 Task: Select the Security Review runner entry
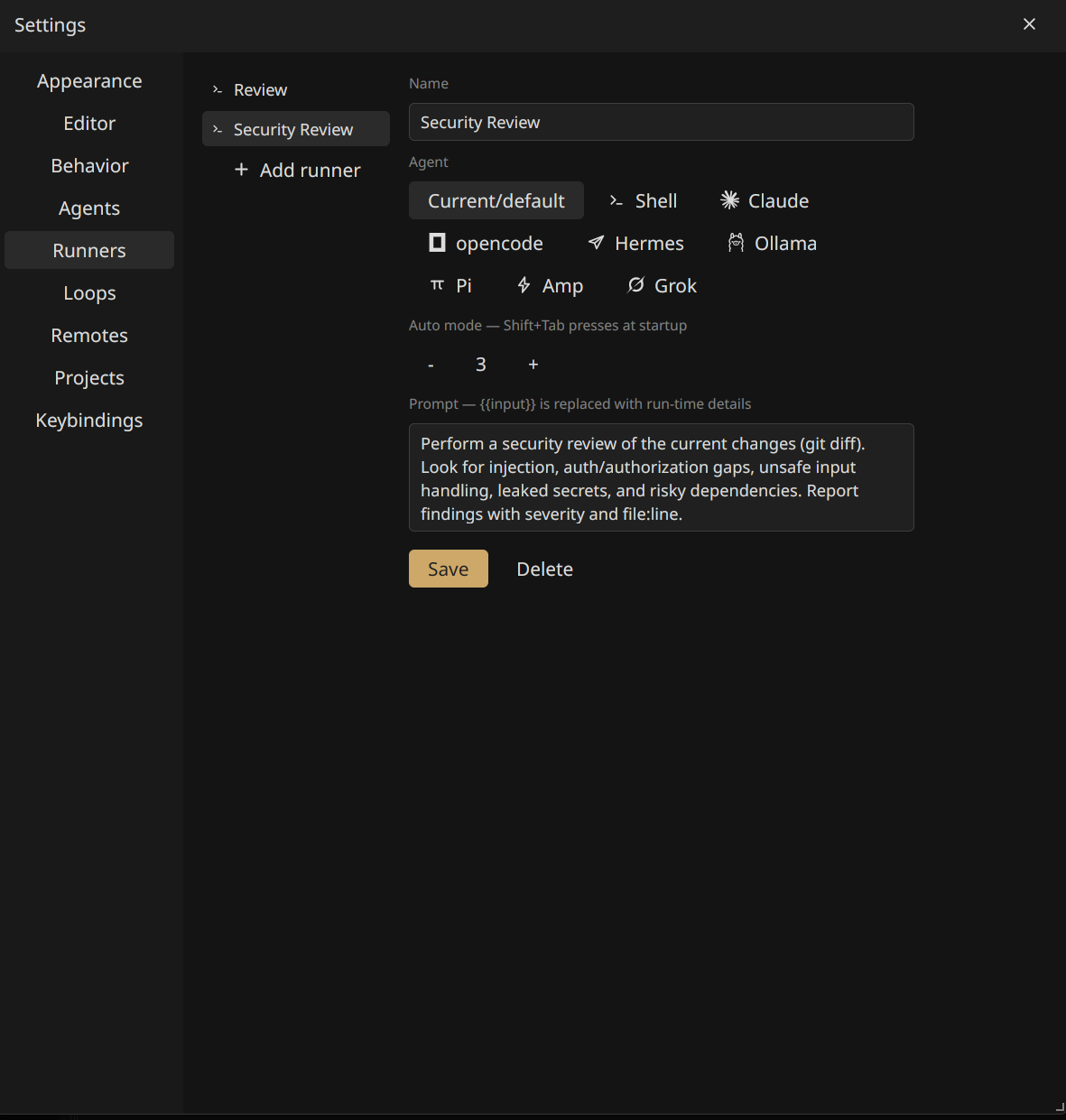[x=296, y=129]
